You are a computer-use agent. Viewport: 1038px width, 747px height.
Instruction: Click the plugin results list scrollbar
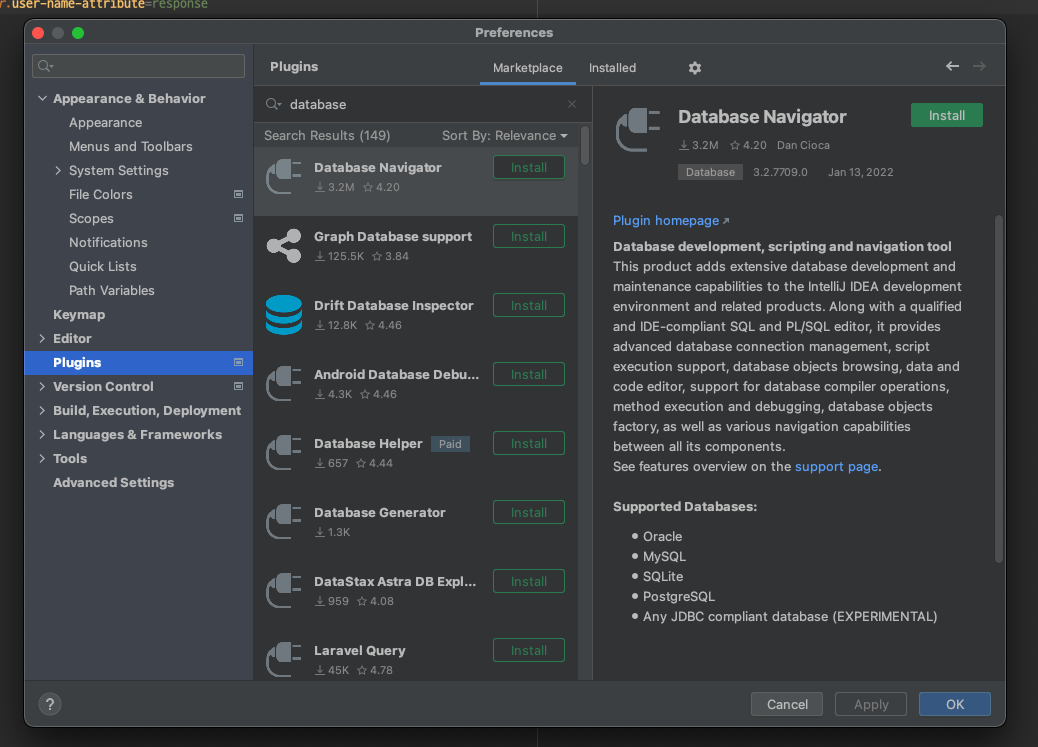click(x=585, y=146)
